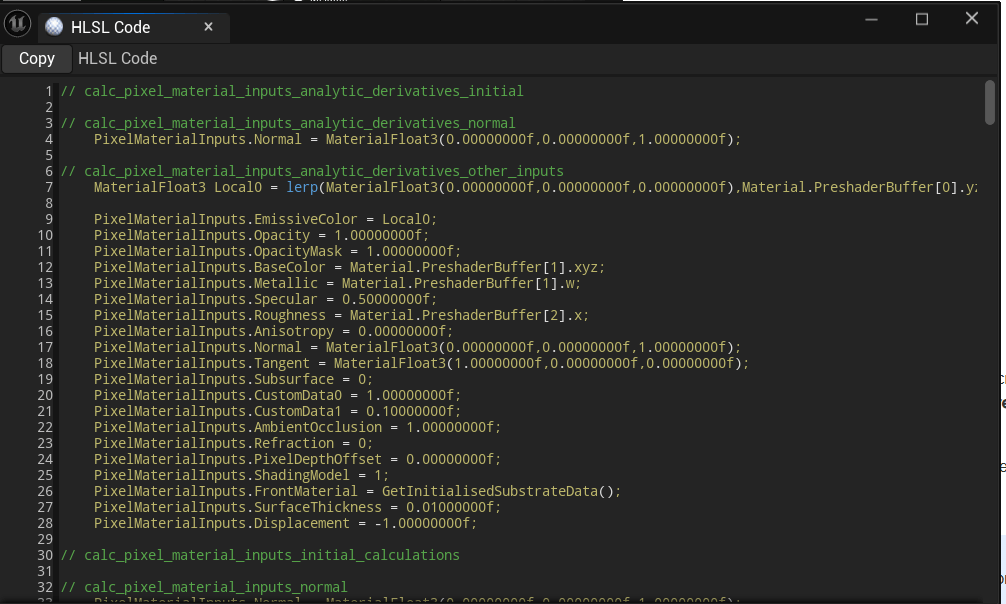Click the calc_pixel_material_inputs_initial_calculations comment
This screenshot has height=604, width=1006.
(x=260, y=555)
